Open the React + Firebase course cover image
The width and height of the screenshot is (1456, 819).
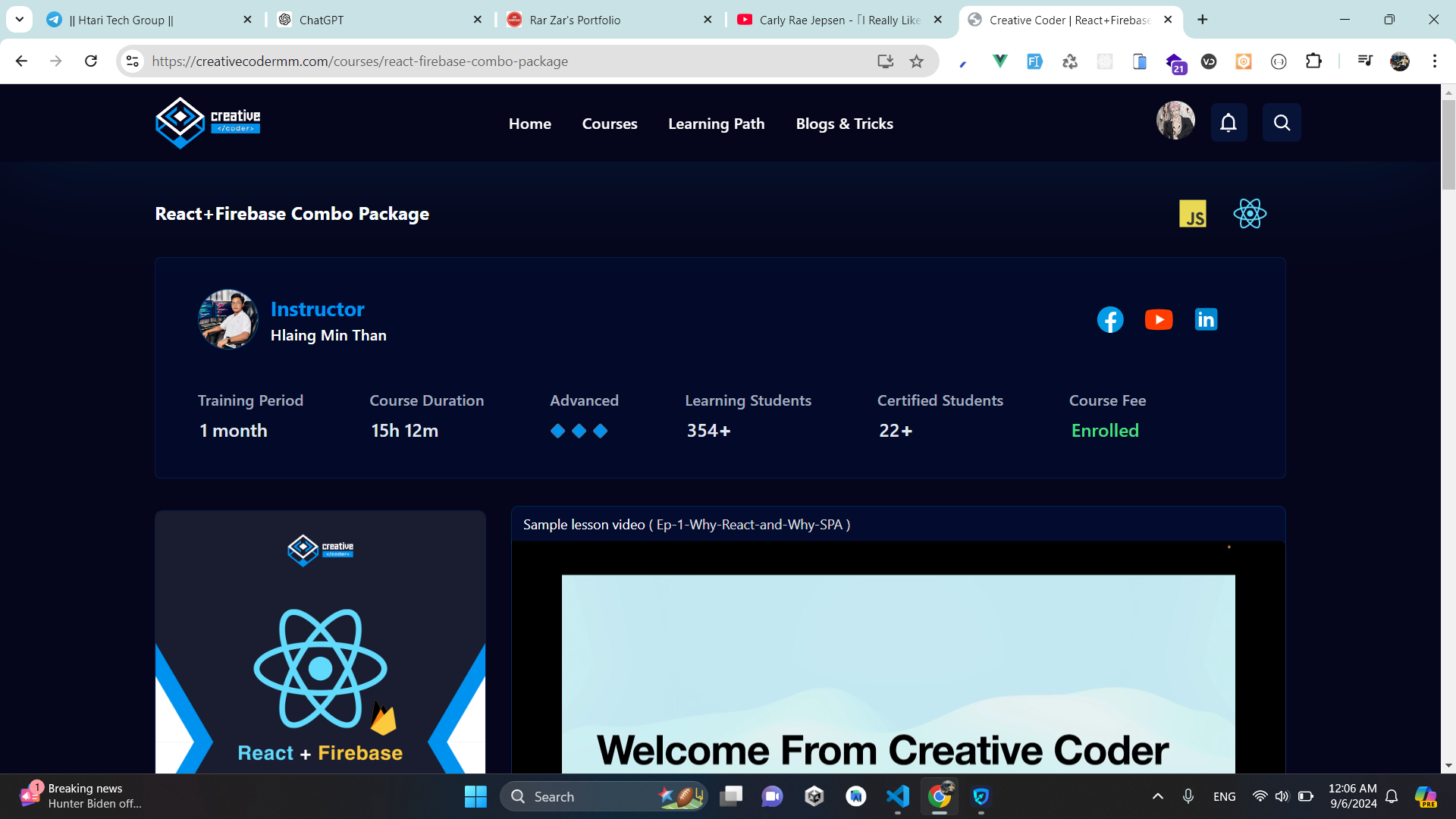pos(320,642)
